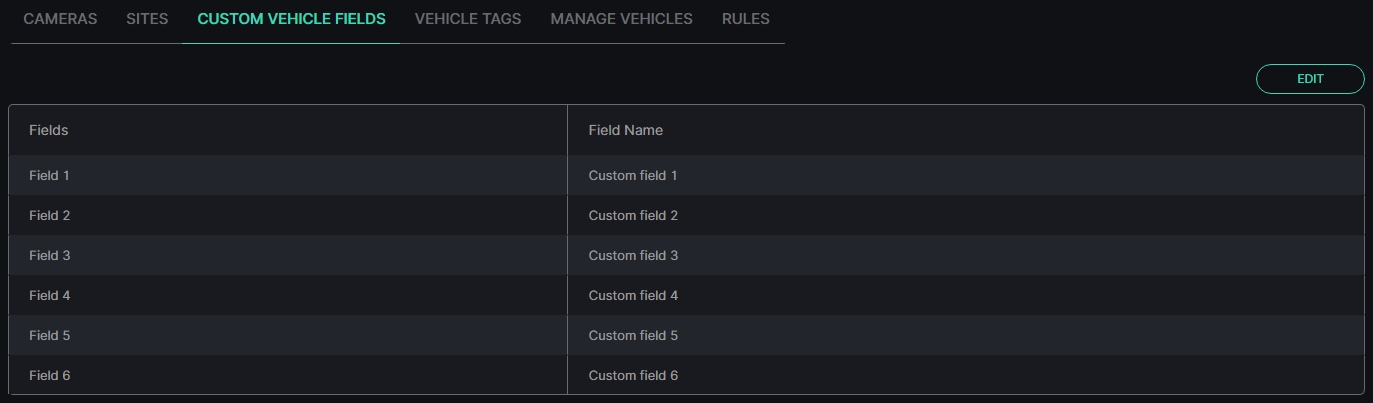Screen dimensions: 1373x403
Task: Select the Field 3 row label
Action: [x=50, y=255]
